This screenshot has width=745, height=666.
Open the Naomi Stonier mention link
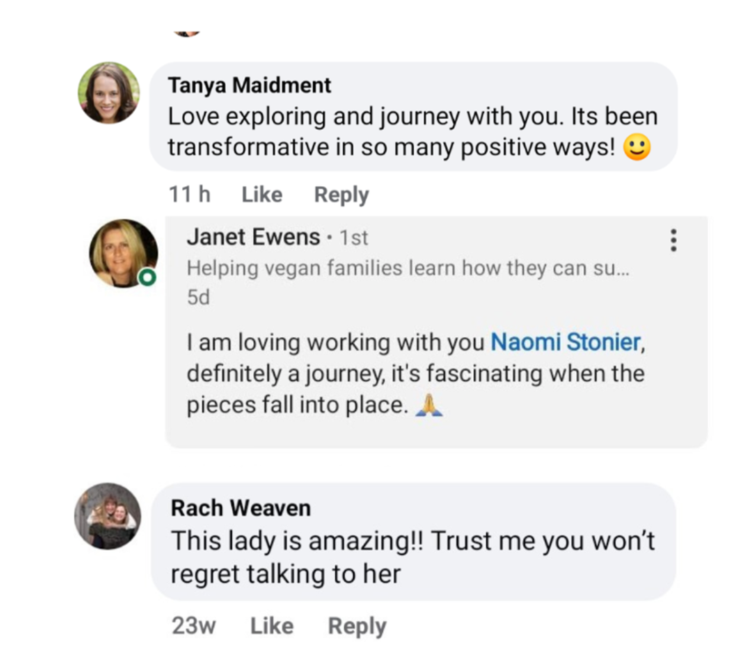564,342
